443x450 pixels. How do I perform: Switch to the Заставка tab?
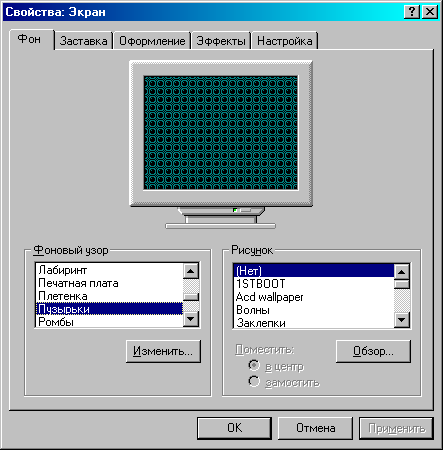[x=84, y=41]
